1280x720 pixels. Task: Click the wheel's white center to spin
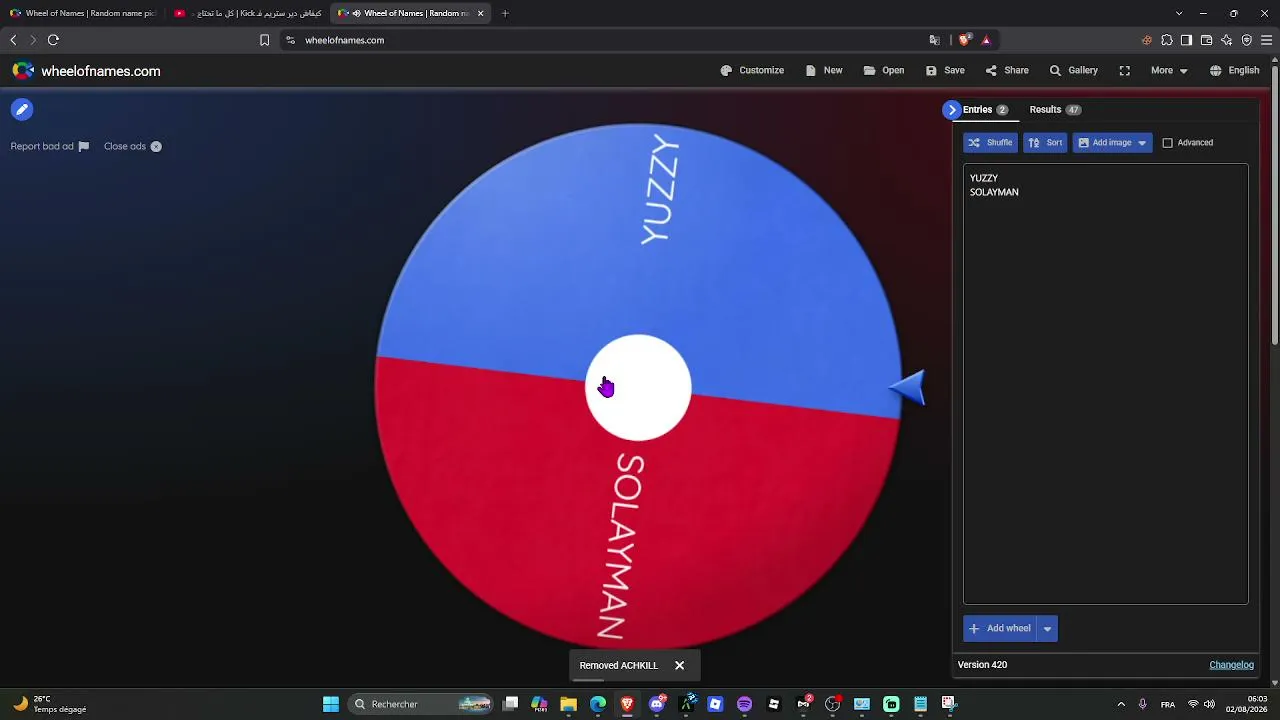tap(638, 388)
